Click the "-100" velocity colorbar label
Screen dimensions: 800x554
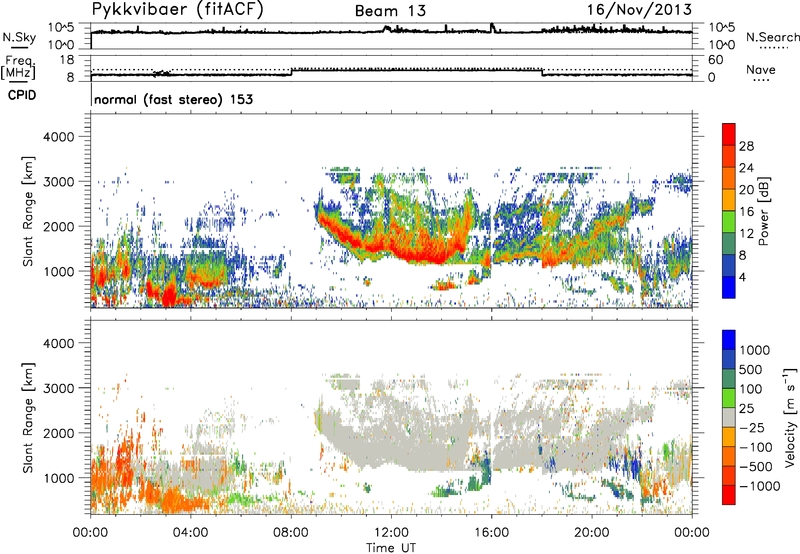tap(755, 447)
